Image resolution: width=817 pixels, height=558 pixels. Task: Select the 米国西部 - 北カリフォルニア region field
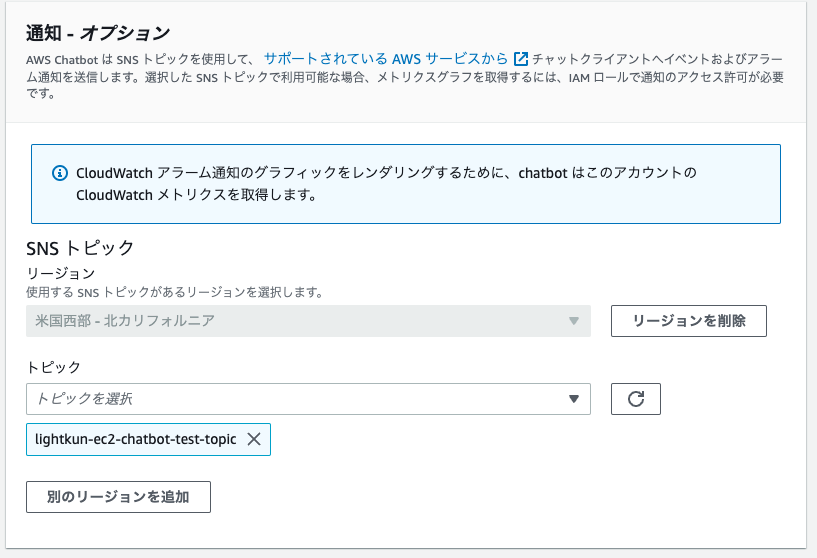pyautogui.click(x=308, y=321)
